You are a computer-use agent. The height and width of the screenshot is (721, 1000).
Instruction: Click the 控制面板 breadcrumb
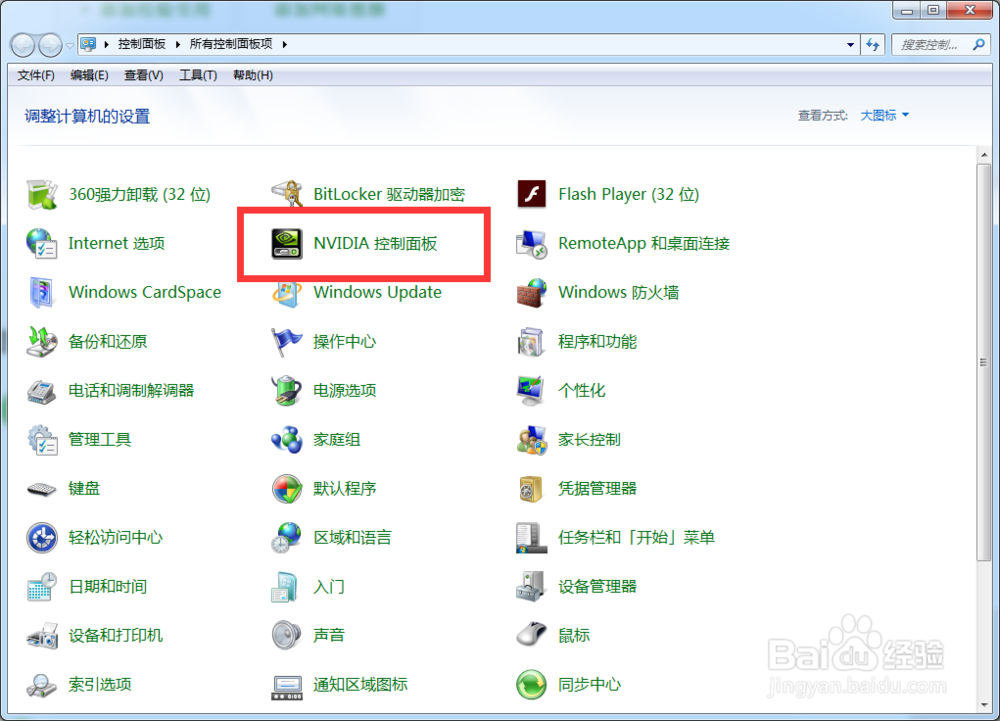[142, 44]
